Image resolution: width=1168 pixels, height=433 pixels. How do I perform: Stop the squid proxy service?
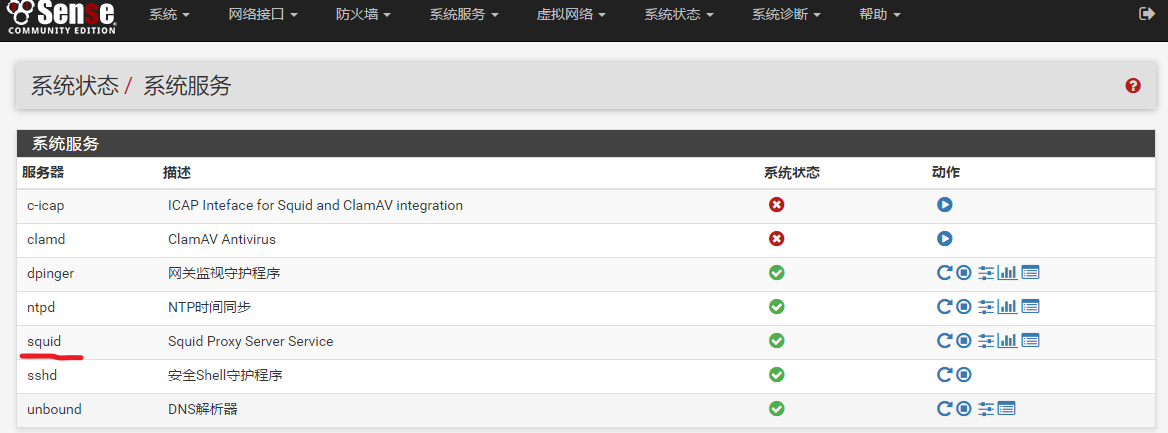963,341
